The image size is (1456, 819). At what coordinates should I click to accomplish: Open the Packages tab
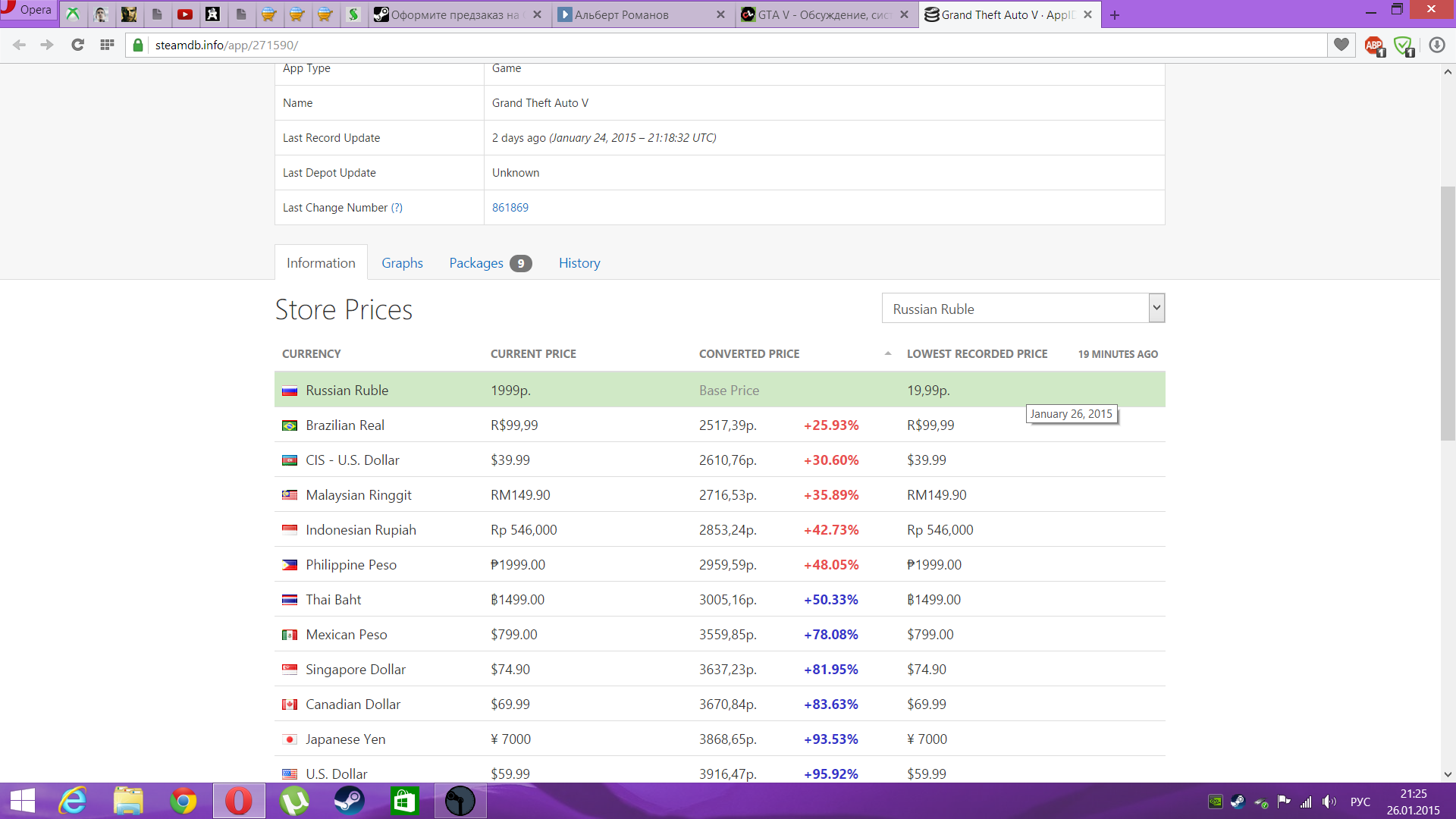pyautogui.click(x=490, y=263)
